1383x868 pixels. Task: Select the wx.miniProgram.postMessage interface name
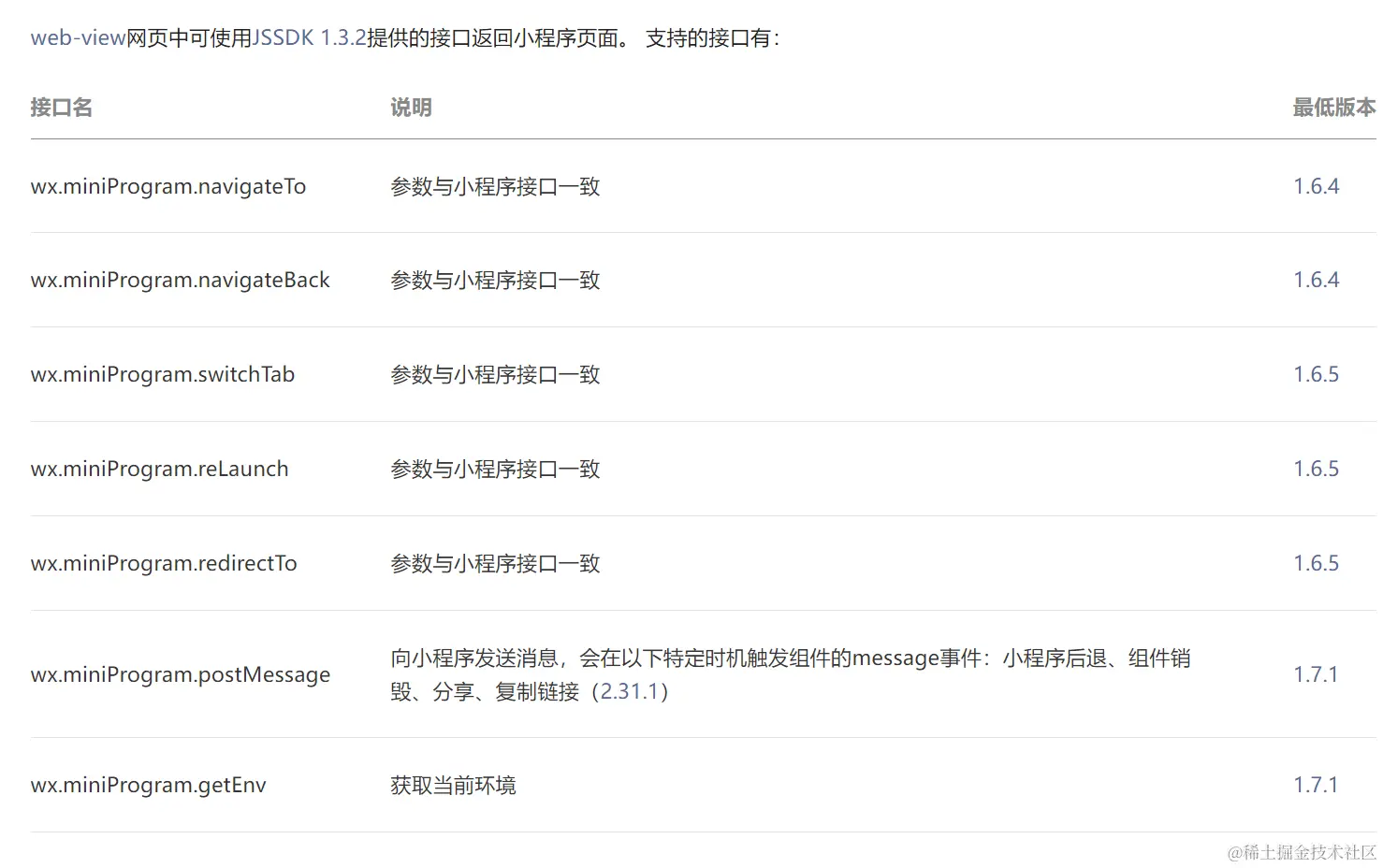[181, 675]
